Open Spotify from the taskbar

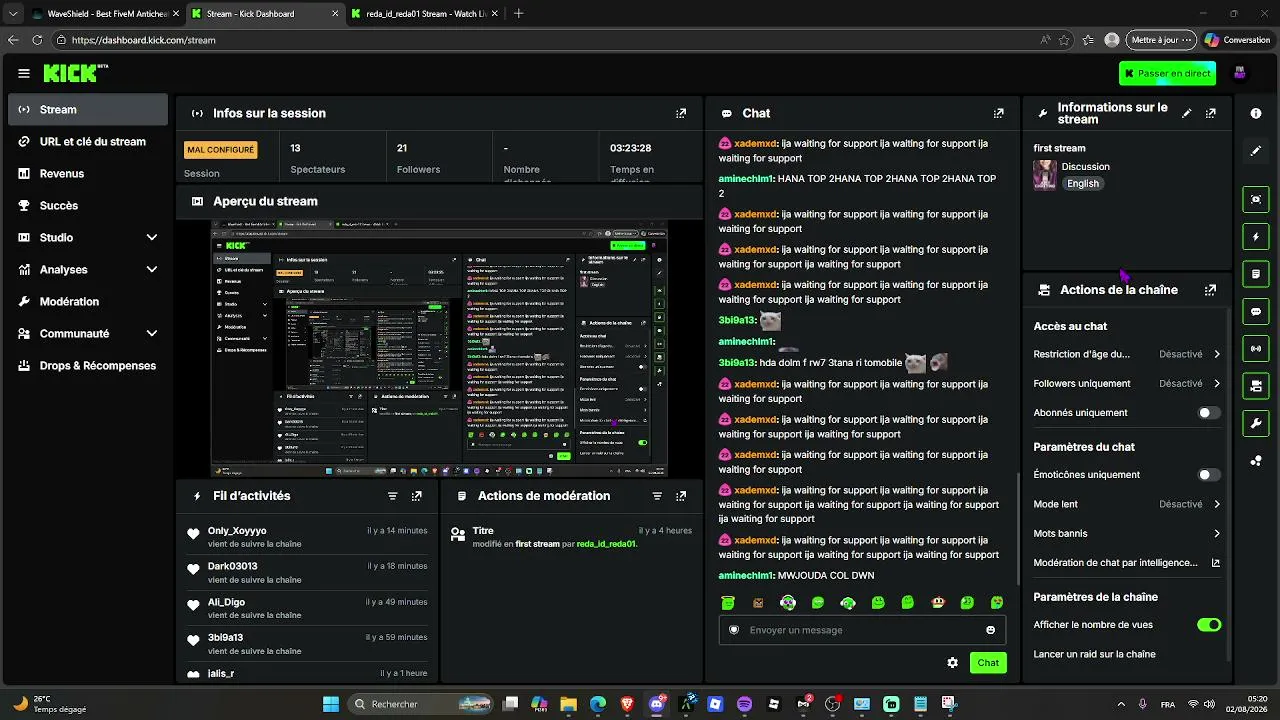tap(744, 704)
